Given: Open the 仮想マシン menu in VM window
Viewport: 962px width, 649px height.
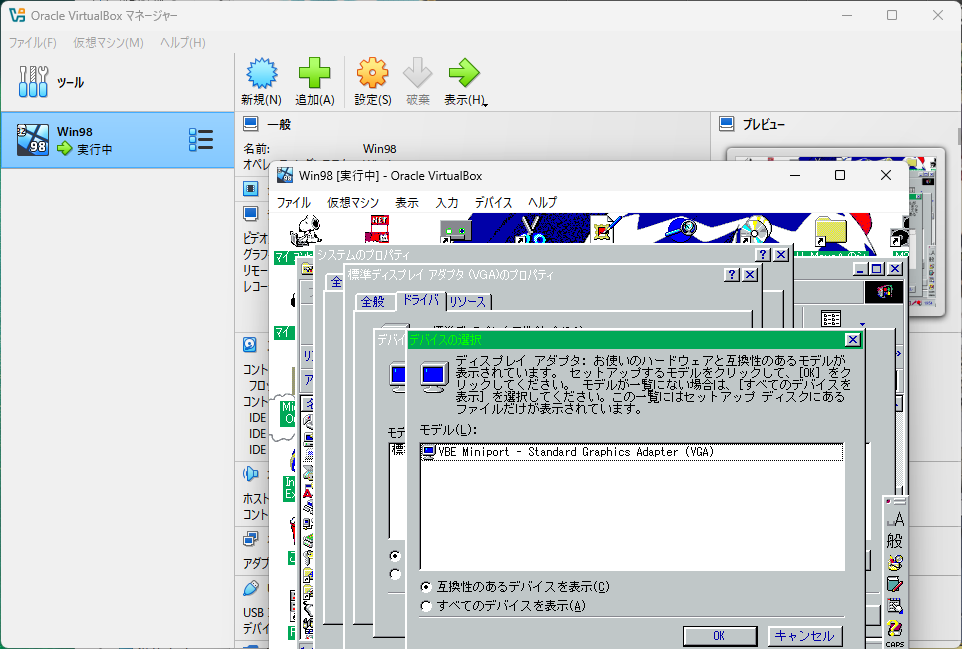Looking at the screenshot, I should click(x=353, y=202).
